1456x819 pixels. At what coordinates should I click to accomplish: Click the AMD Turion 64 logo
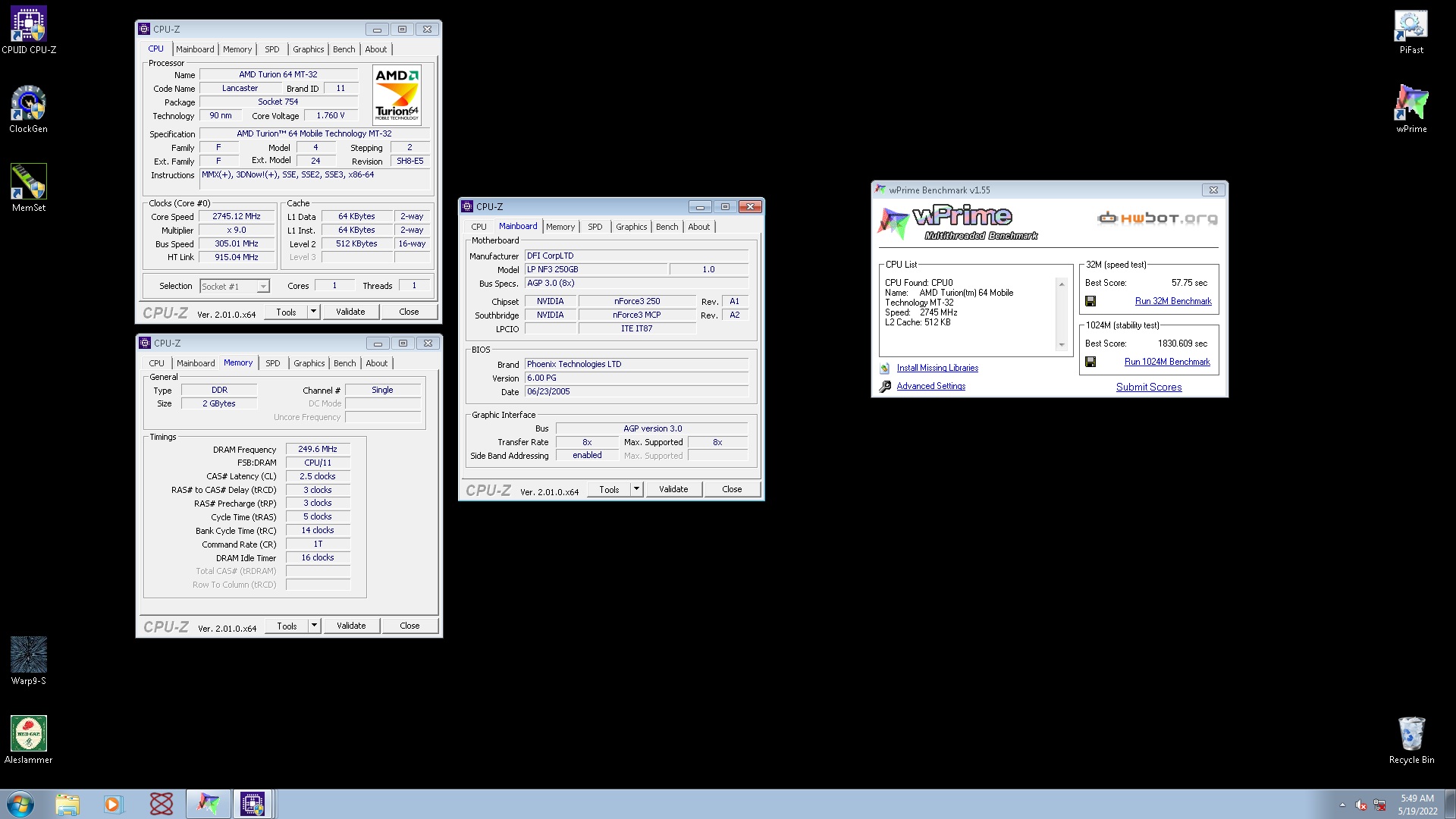397,95
